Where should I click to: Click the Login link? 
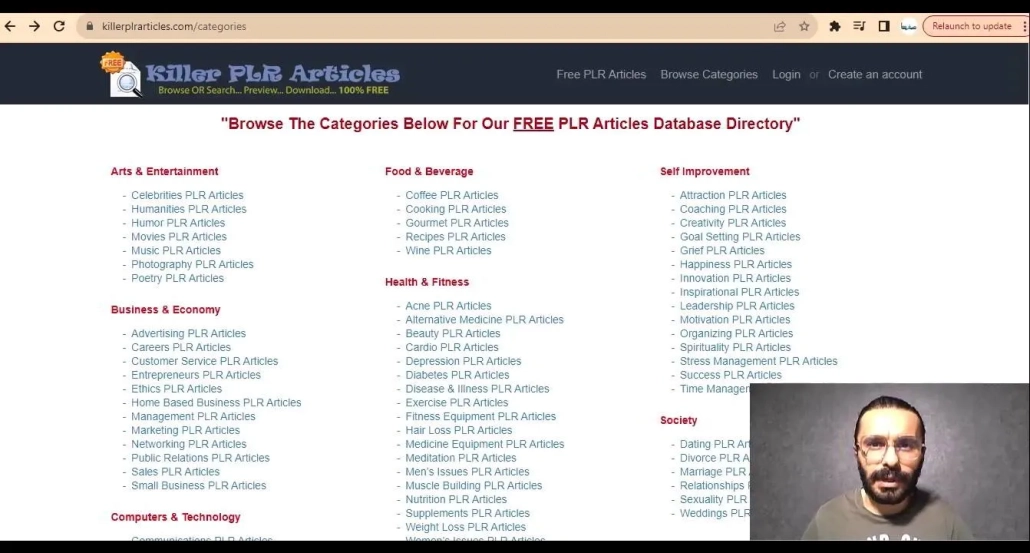coord(786,75)
